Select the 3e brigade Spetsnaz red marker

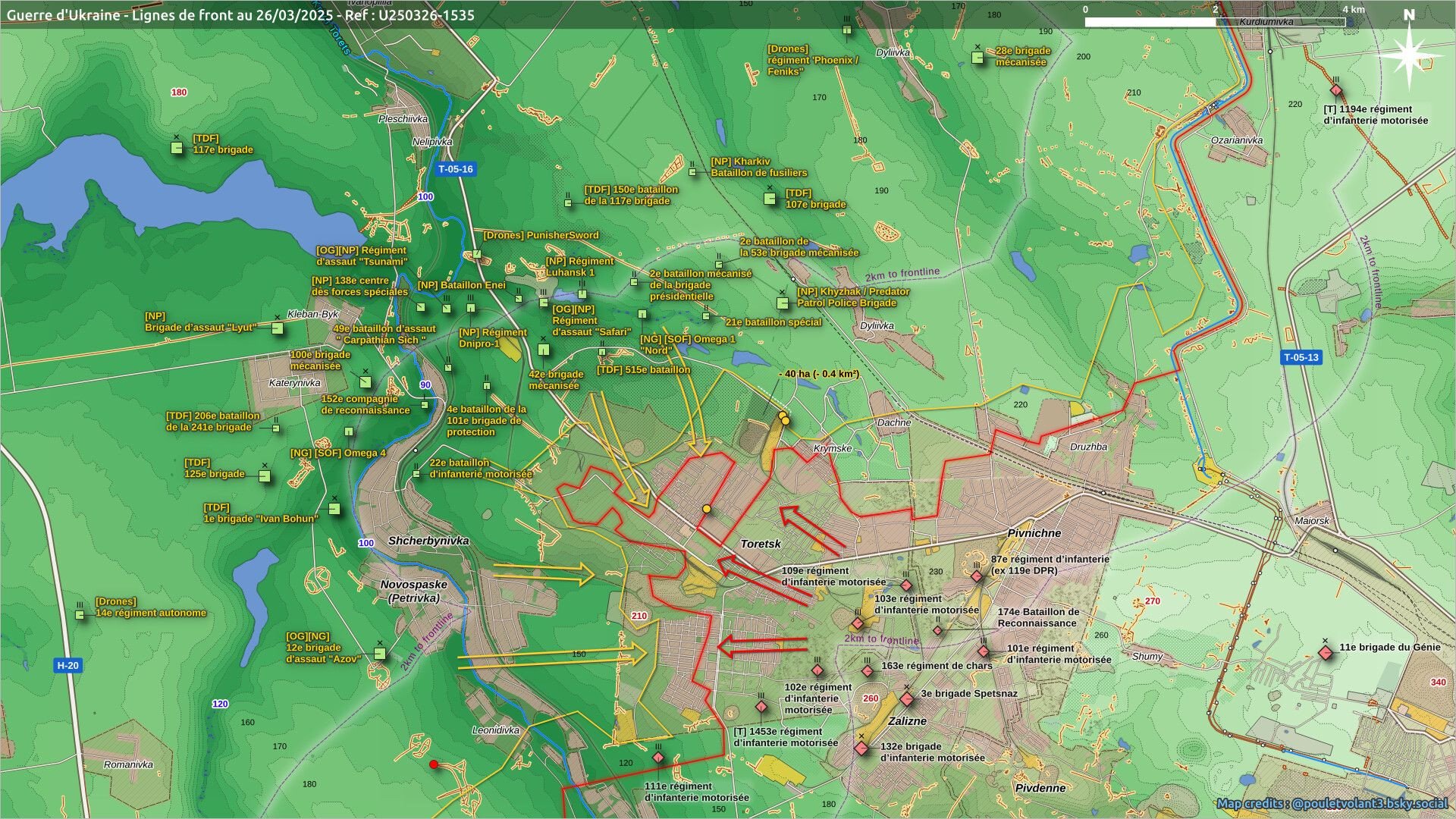pos(907,698)
